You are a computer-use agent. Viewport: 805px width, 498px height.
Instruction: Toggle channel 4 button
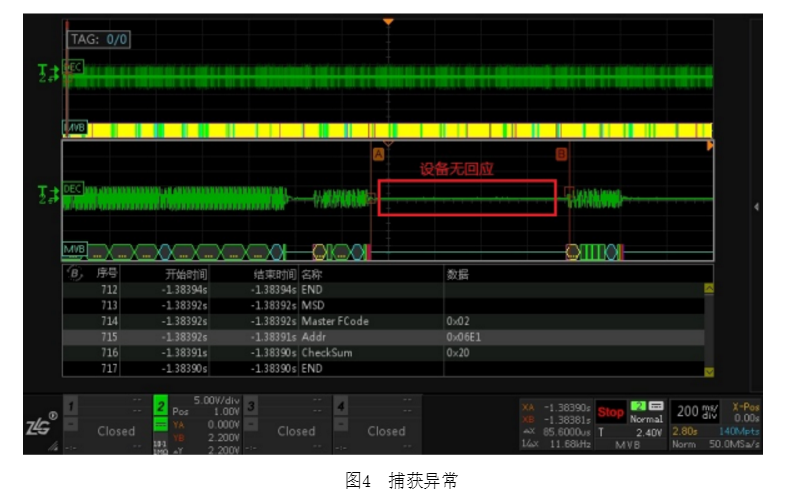340,406
